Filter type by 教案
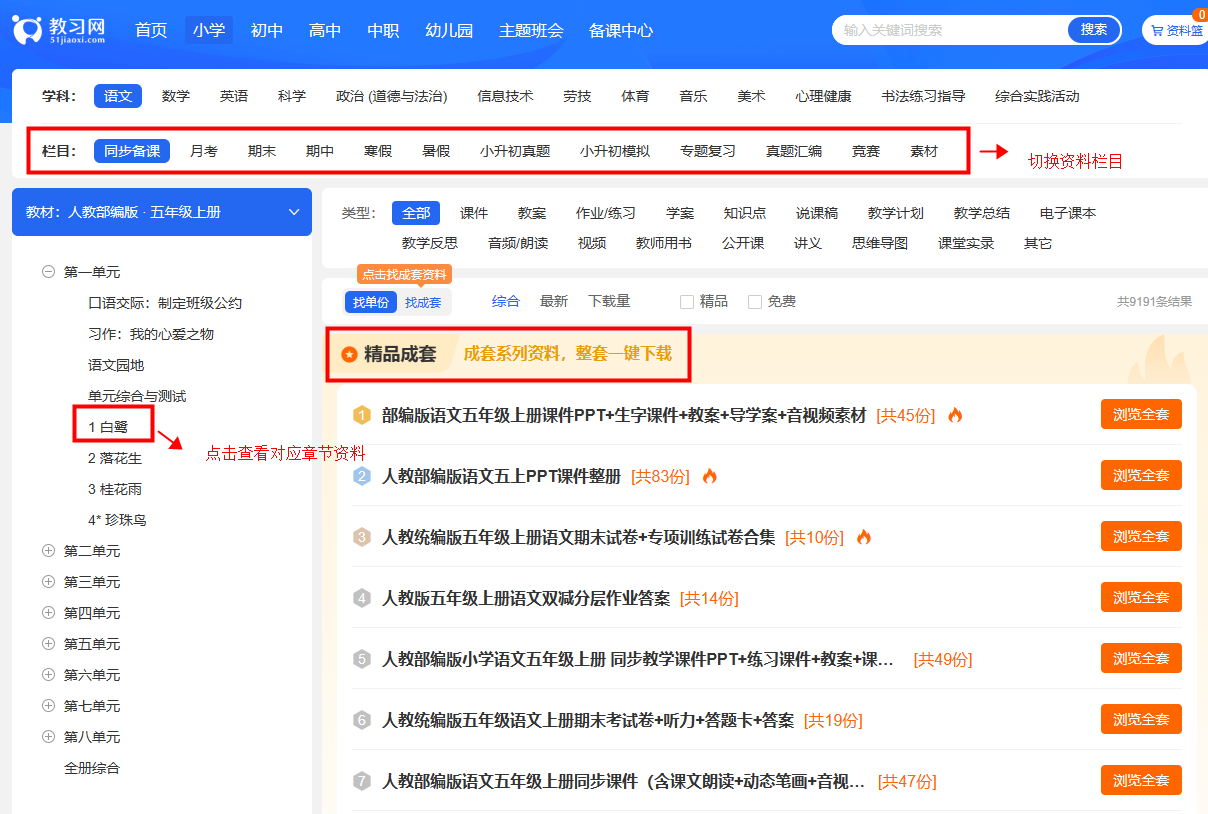 532,213
